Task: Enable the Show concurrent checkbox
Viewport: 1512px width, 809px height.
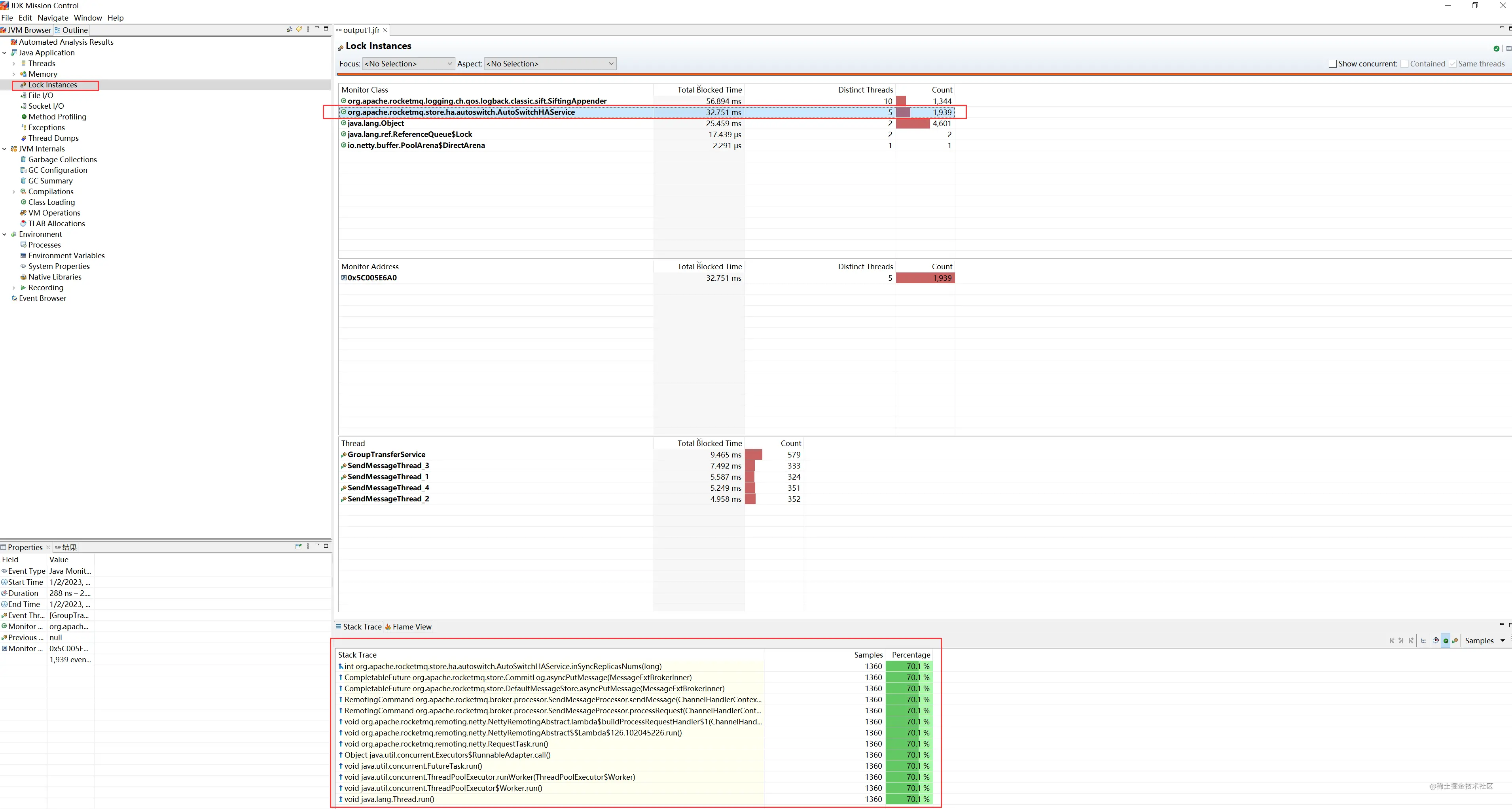Action: click(x=1332, y=64)
